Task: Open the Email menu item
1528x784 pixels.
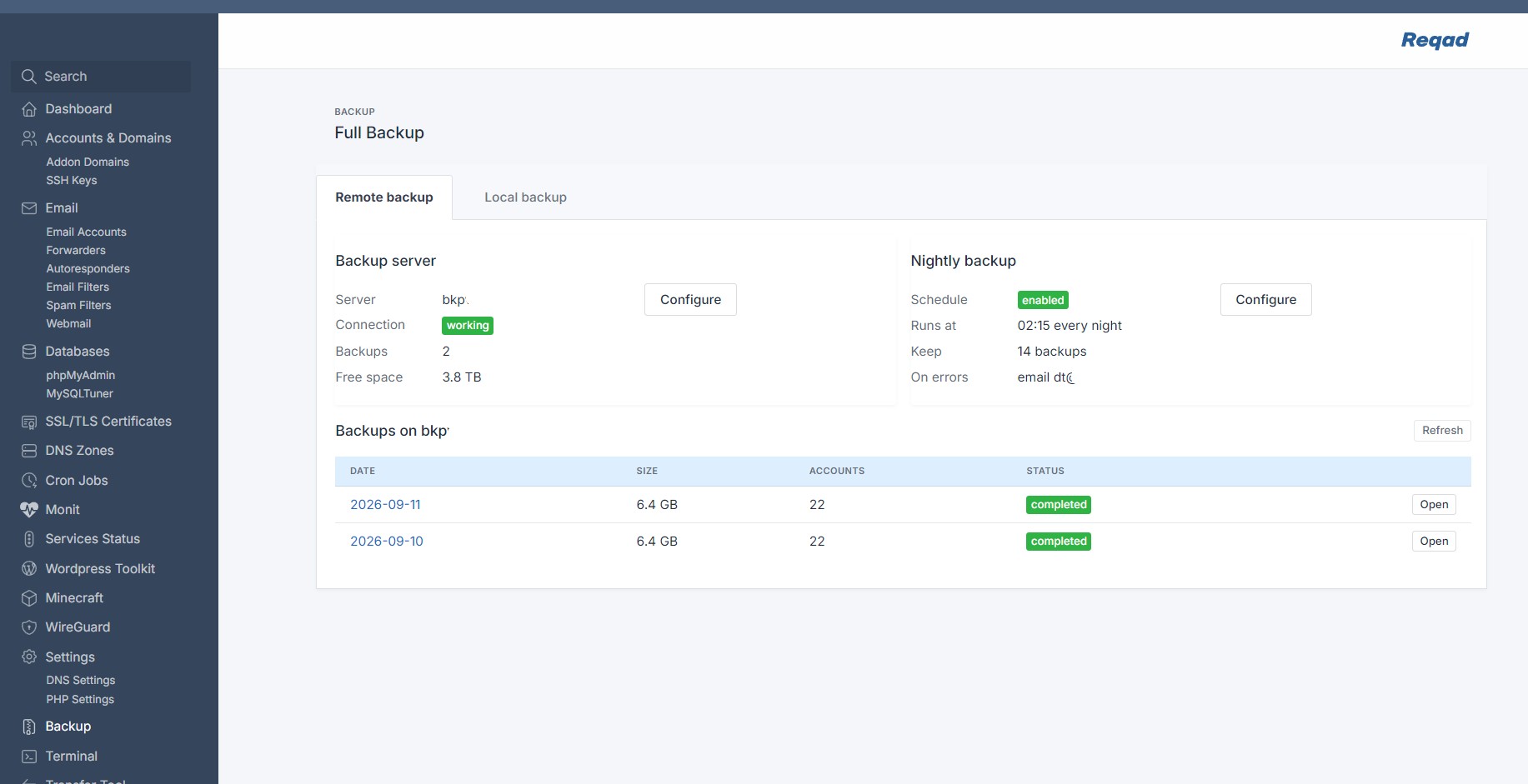Action: (62, 208)
